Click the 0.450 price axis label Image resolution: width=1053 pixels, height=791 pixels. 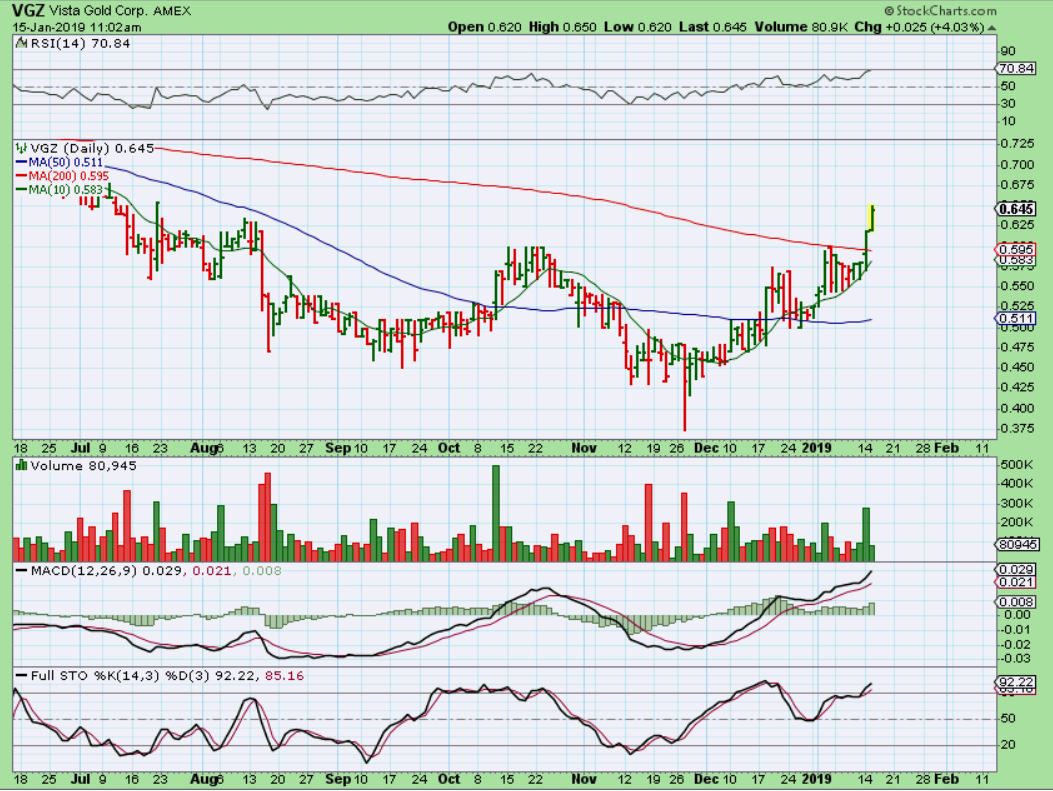[x=1017, y=367]
